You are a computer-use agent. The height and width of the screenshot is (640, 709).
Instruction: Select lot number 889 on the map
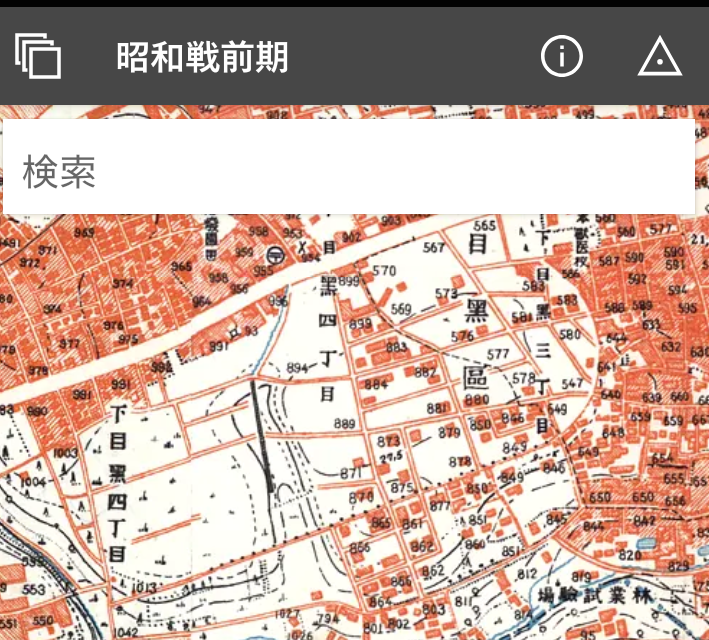(x=345, y=424)
